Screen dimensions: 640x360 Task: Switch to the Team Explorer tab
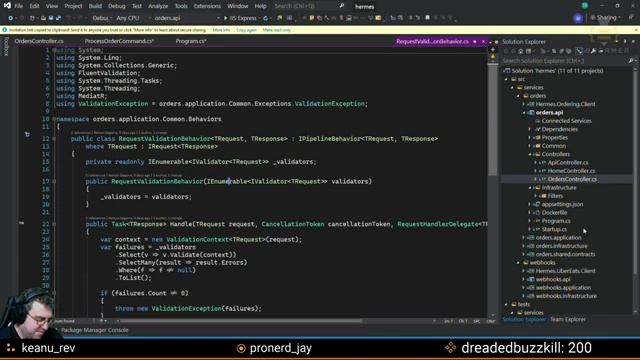[567, 320]
